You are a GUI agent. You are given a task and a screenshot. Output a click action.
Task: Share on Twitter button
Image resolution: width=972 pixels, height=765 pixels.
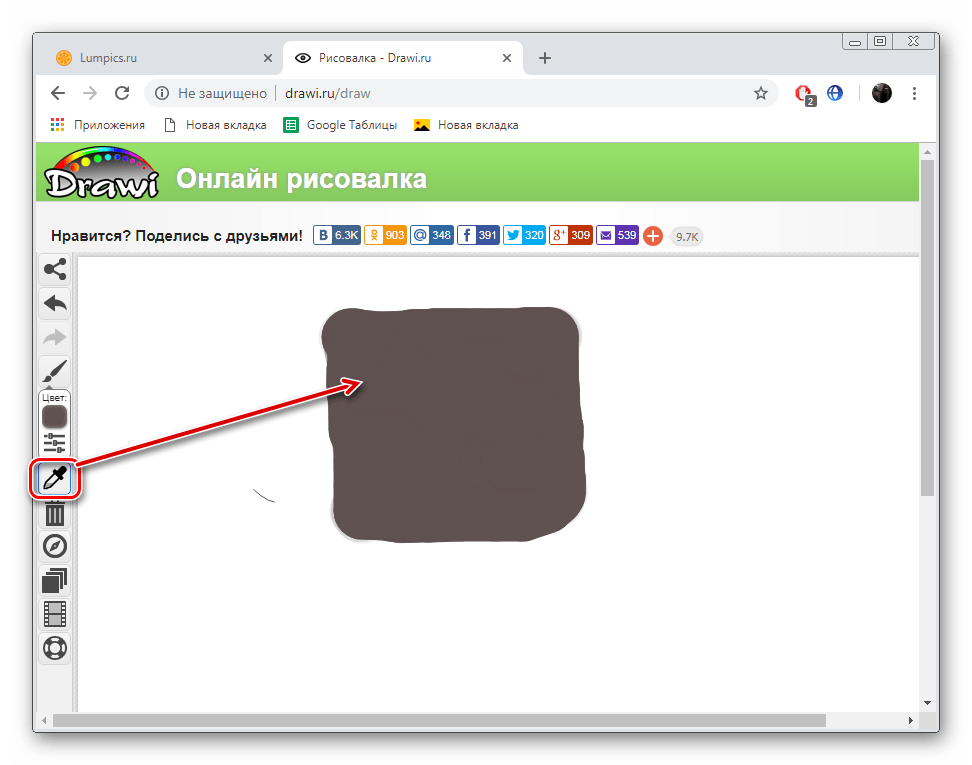point(524,236)
